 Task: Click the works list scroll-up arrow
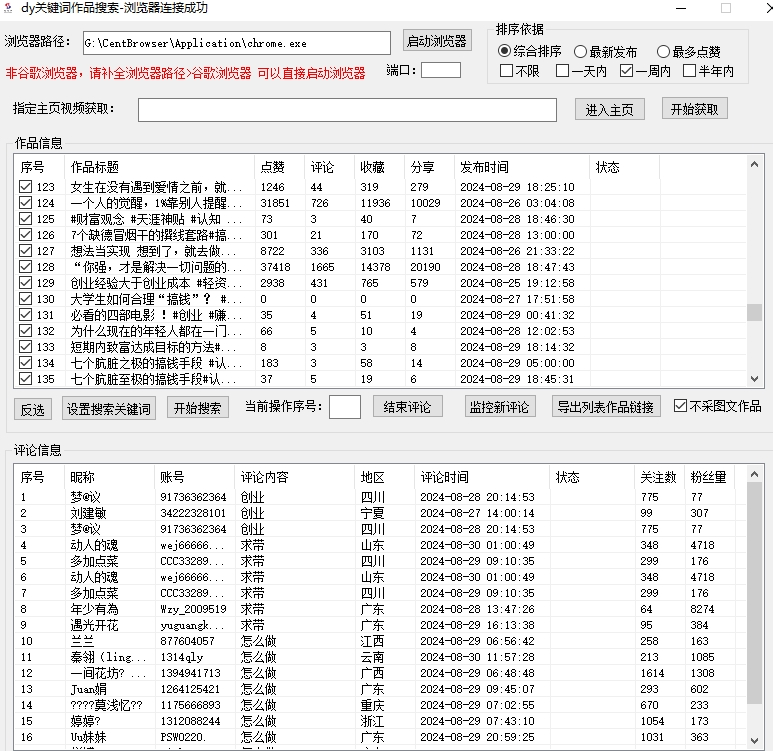(755, 164)
